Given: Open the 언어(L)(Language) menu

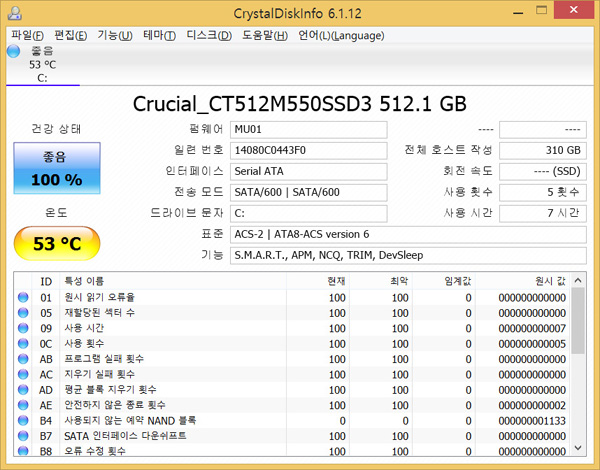Looking at the screenshot, I should 341,36.
